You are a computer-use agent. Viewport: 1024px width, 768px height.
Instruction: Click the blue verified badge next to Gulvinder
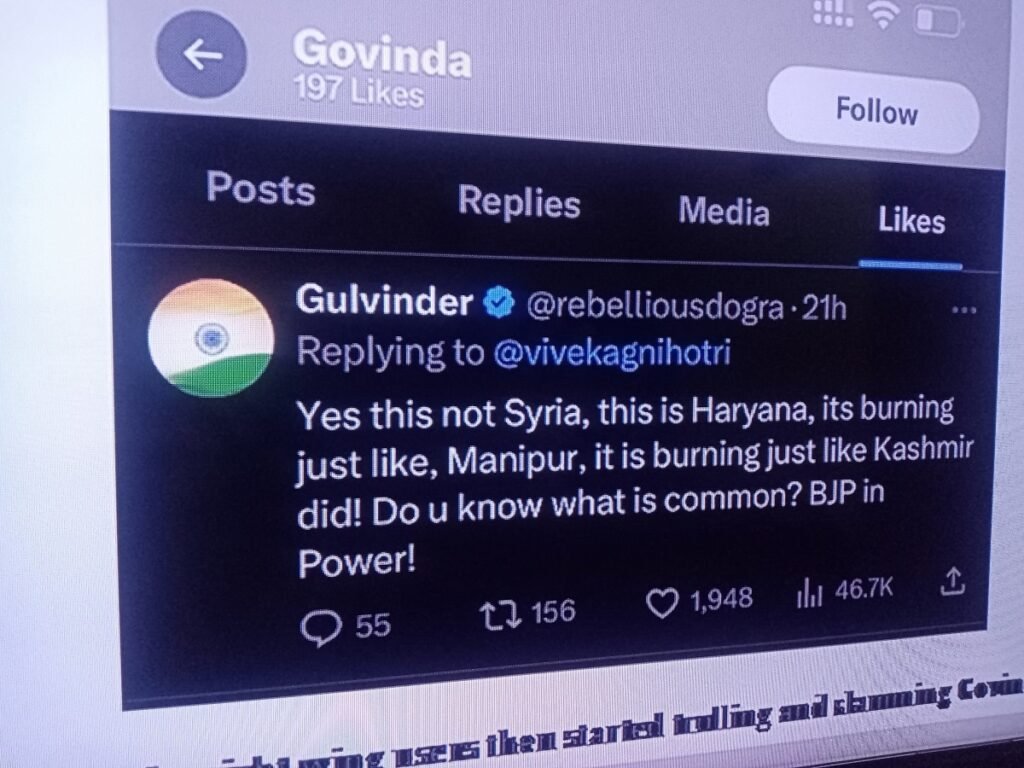point(500,304)
